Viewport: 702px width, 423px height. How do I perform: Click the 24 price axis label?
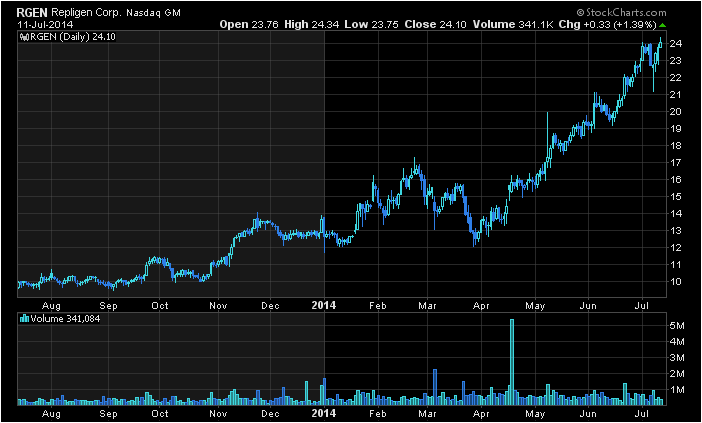(676, 43)
